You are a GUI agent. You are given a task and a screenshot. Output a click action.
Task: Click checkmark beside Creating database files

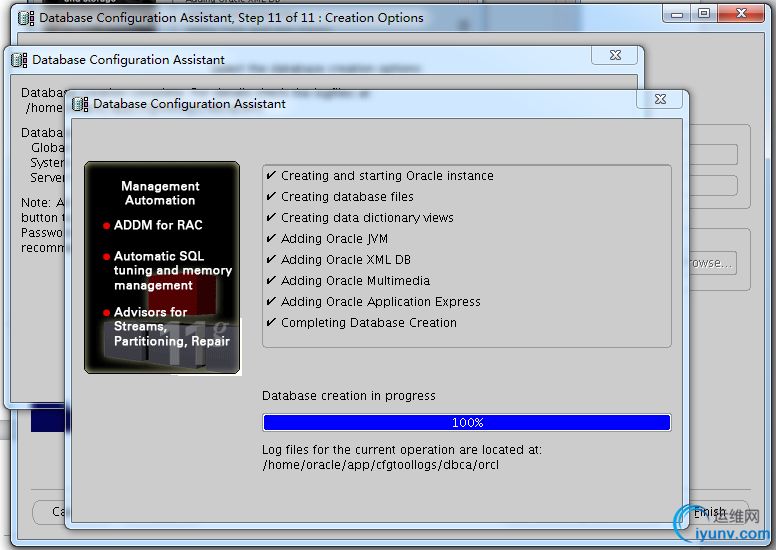(271, 197)
